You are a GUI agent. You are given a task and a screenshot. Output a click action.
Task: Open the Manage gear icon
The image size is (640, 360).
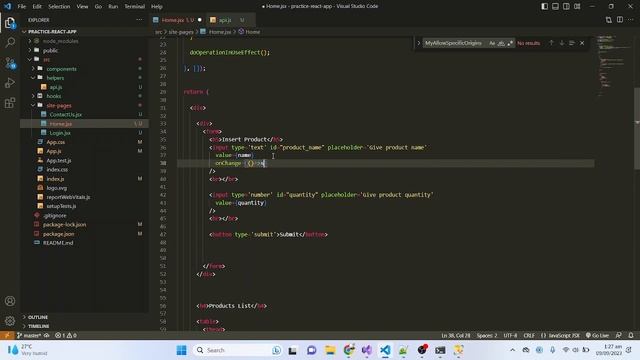[10, 321]
